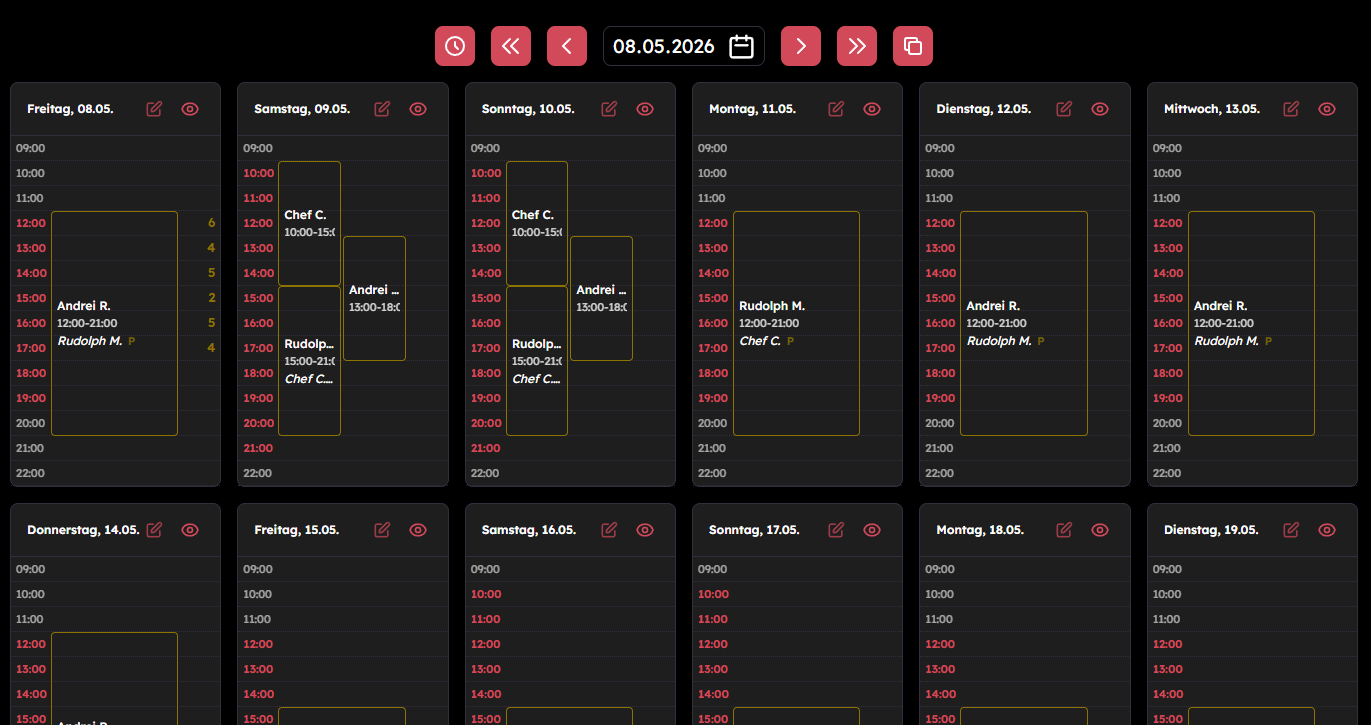Viewport: 1371px width, 725px height.
Task: Edit the Freitag, 08.05. schedule
Action: 154,109
